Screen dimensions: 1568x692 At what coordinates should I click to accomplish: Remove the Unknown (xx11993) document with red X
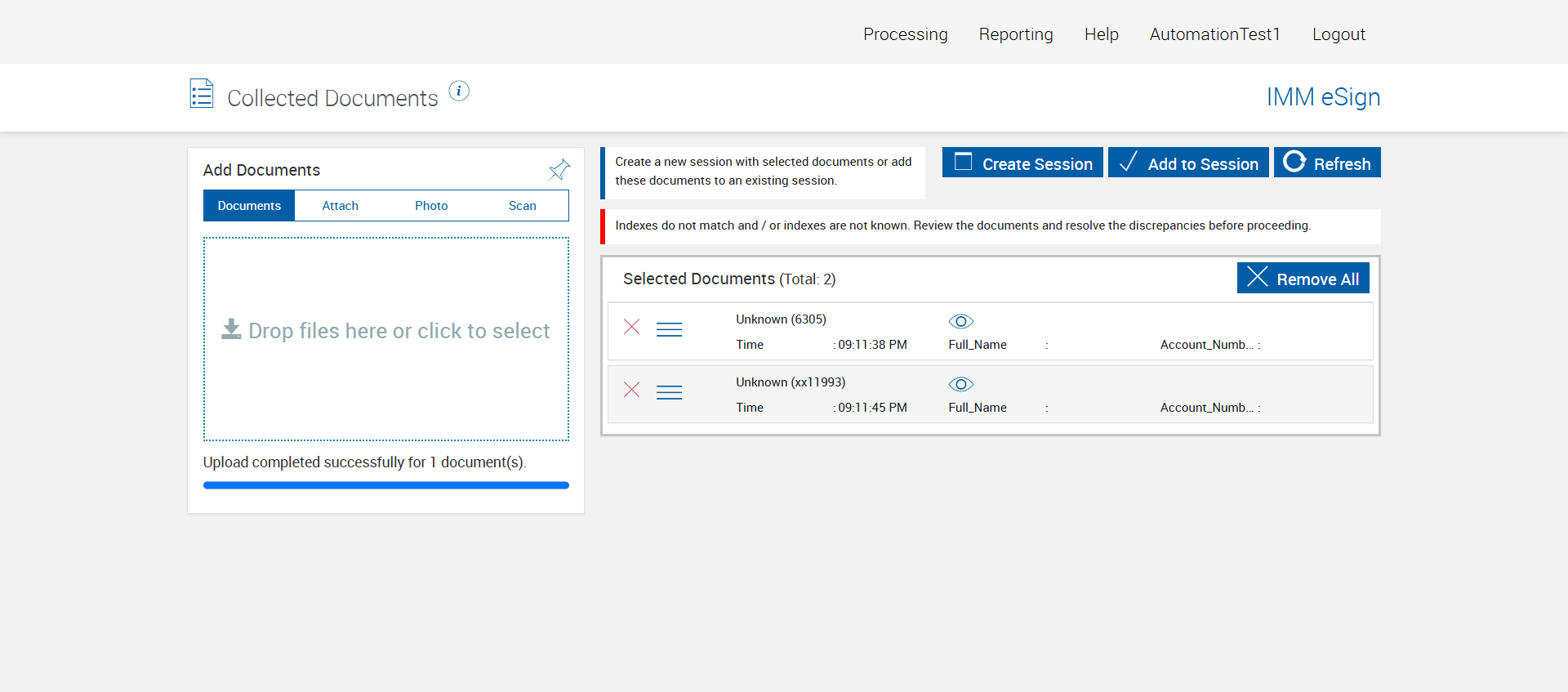tap(631, 390)
